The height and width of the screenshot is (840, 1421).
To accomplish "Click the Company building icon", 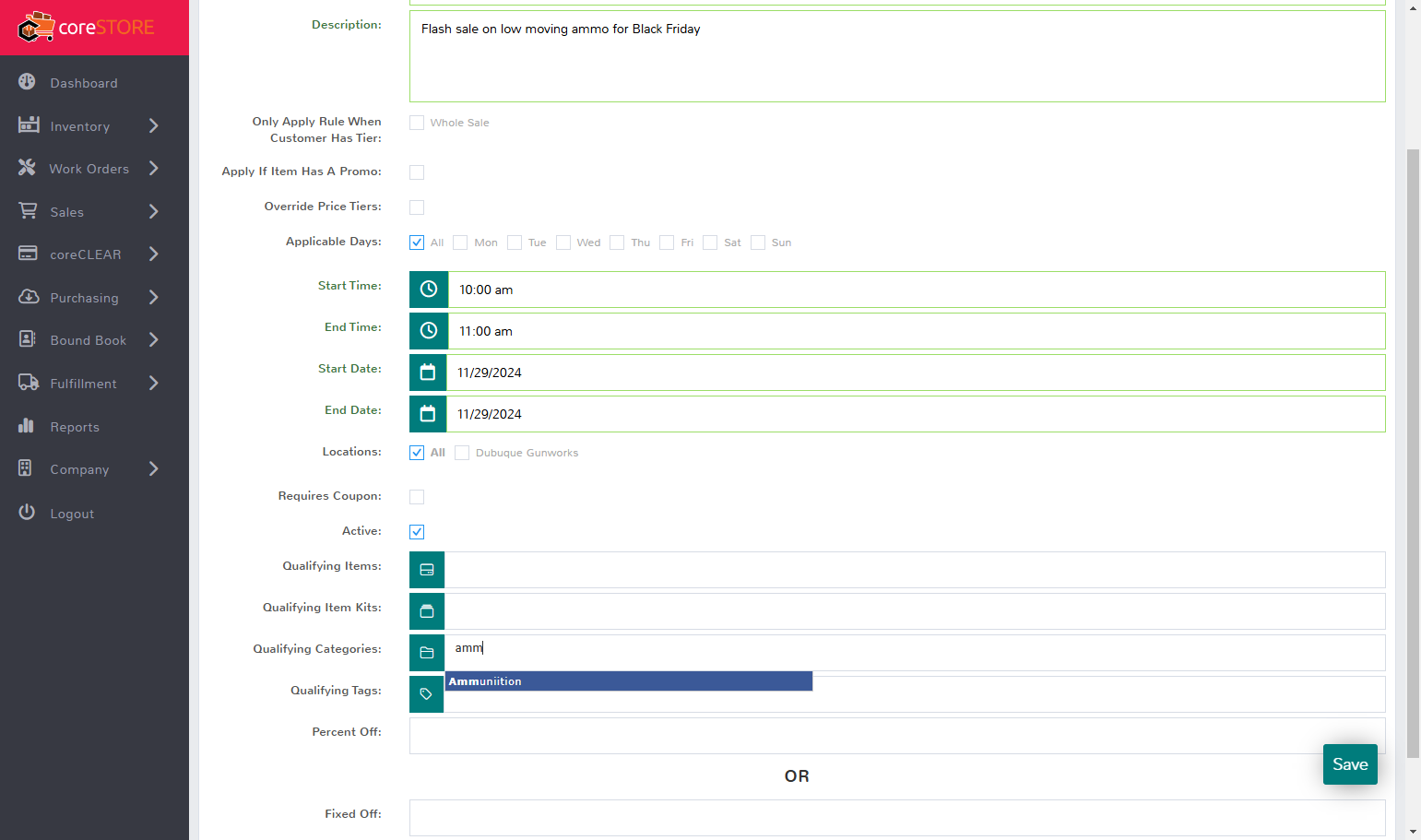I will [x=25, y=468].
